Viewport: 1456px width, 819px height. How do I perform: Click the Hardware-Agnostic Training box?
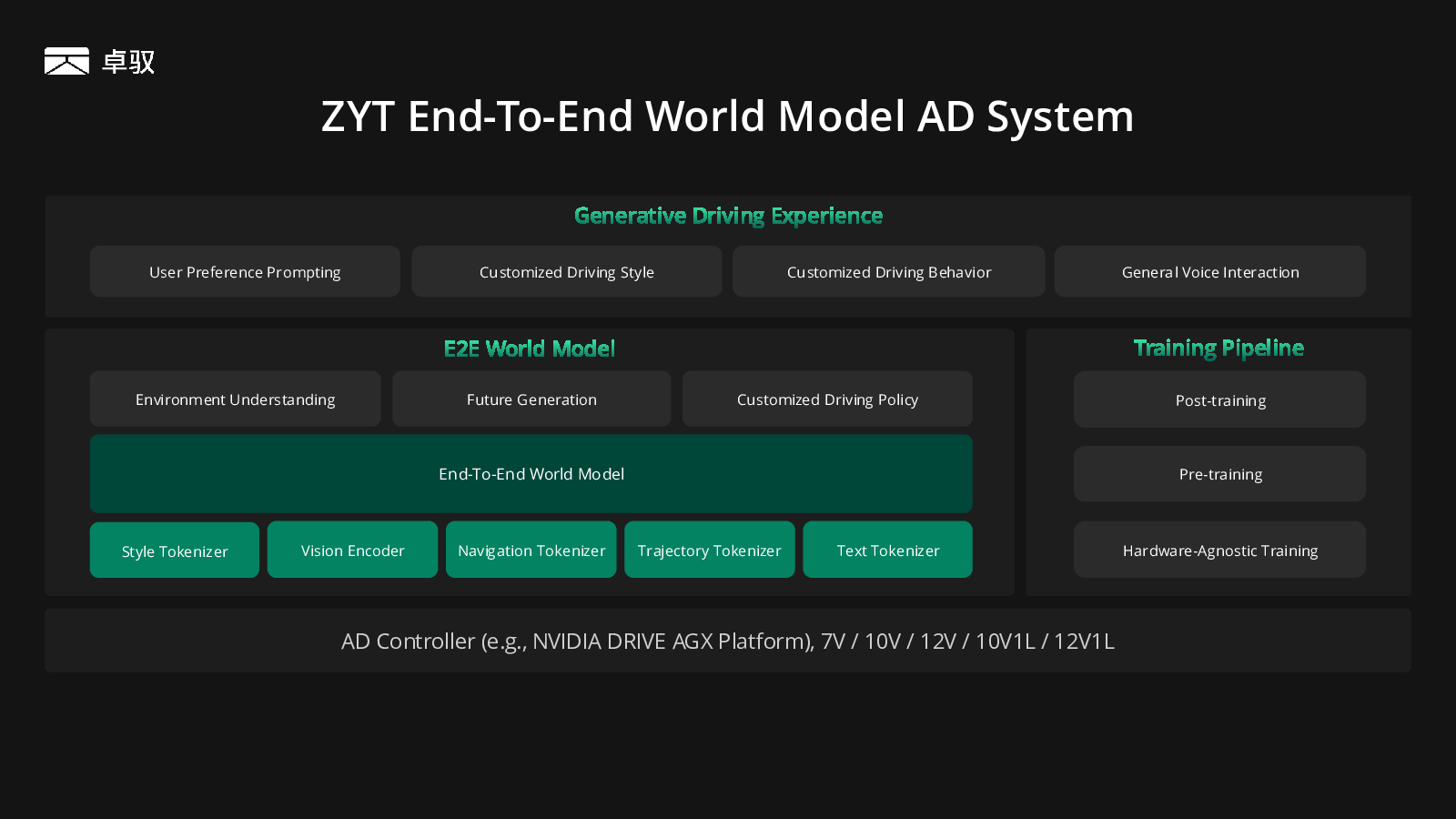coord(1219,550)
